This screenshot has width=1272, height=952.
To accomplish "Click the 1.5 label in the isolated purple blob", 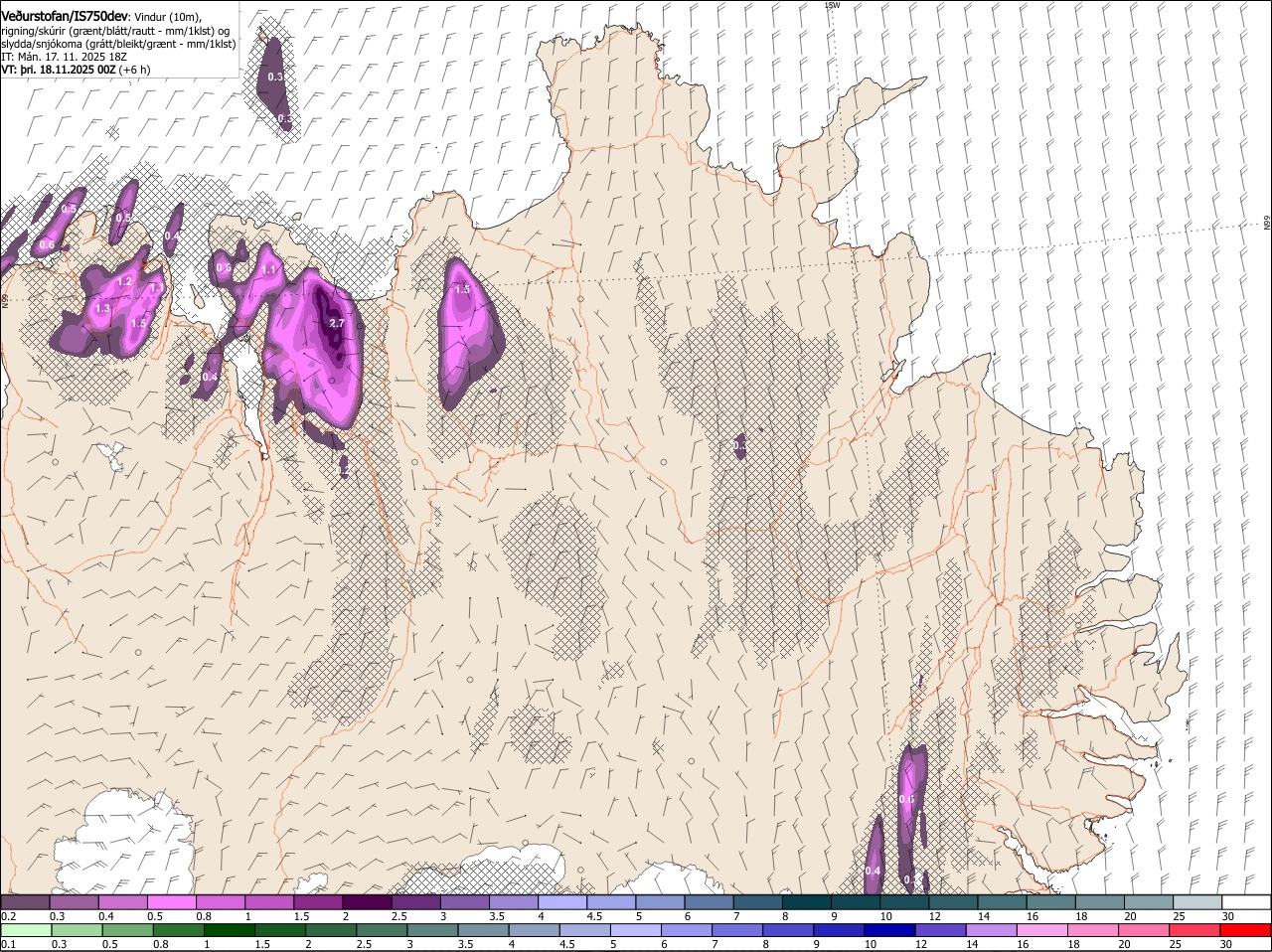I will pos(462,290).
